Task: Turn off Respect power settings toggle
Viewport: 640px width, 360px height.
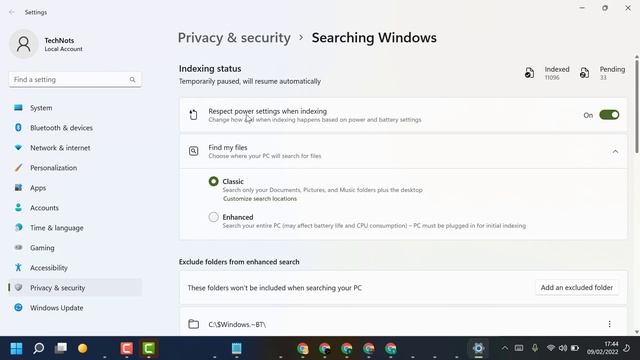Action: pyautogui.click(x=609, y=115)
